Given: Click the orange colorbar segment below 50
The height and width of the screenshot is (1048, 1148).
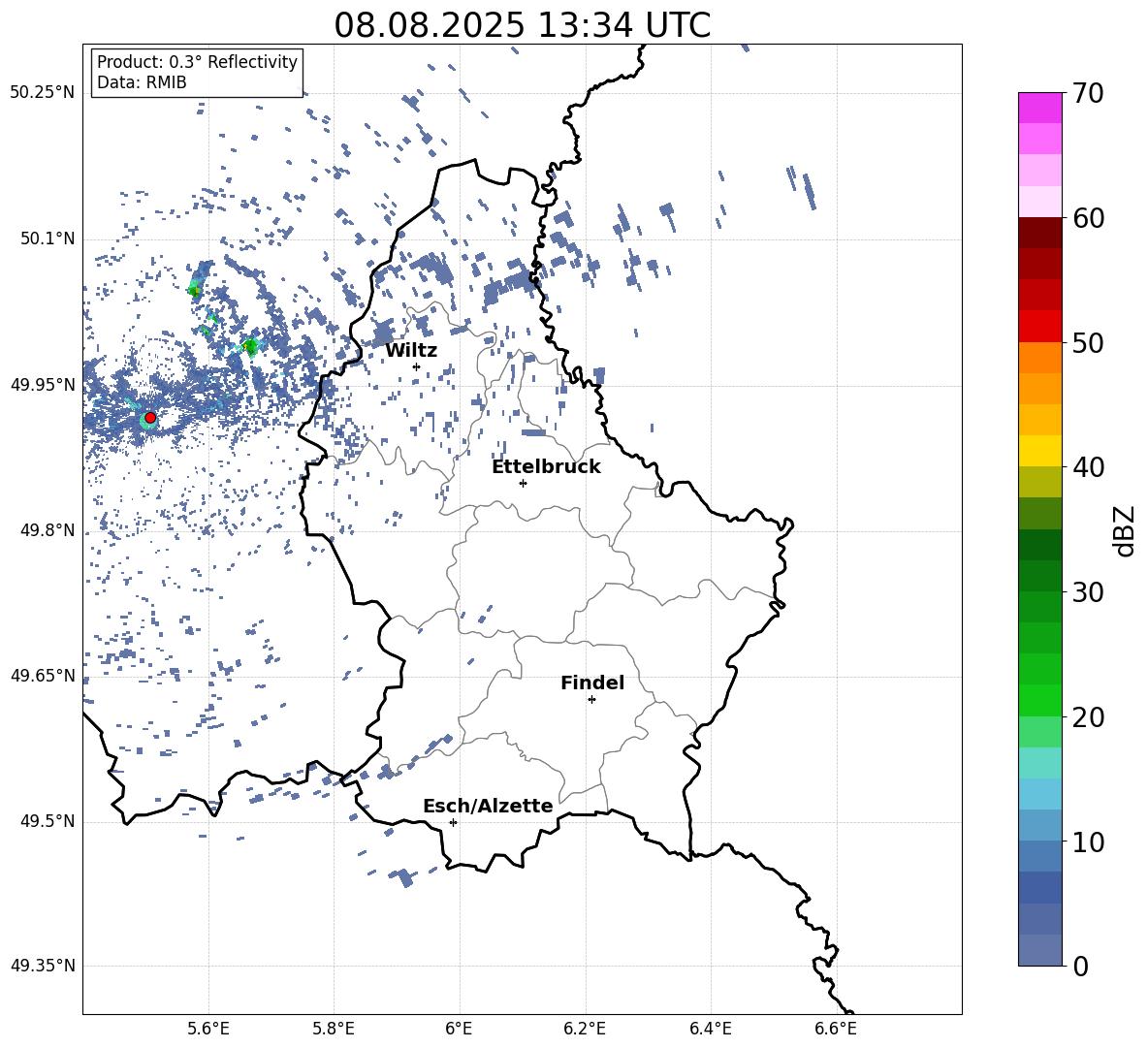Looking at the screenshot, I should [x=1039, y=357].
